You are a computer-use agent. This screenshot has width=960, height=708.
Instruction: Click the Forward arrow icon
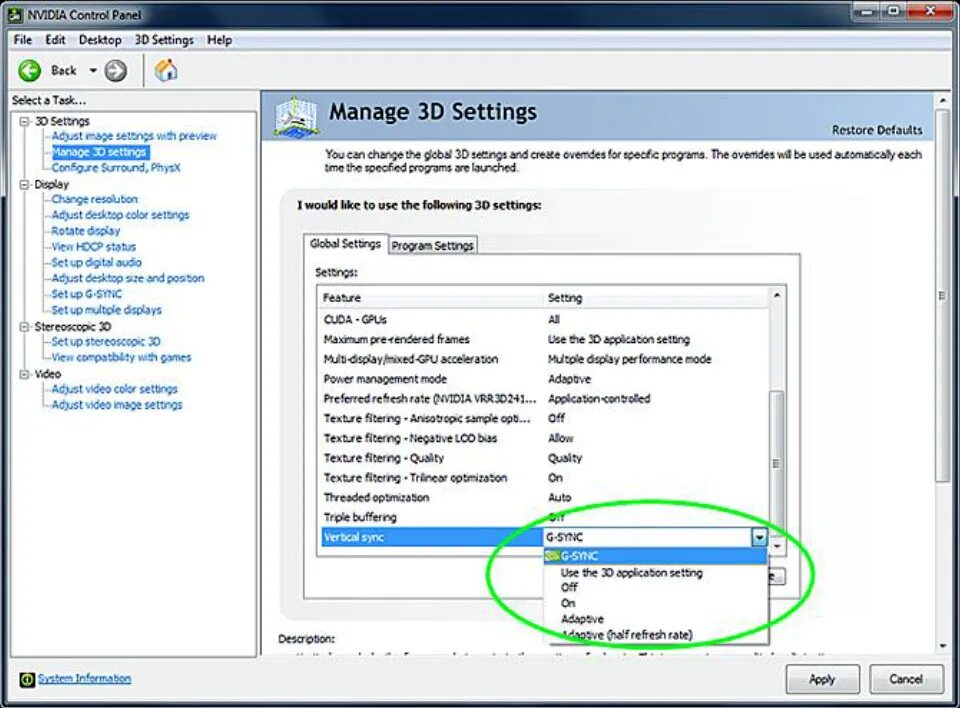(x=115, y=71)
